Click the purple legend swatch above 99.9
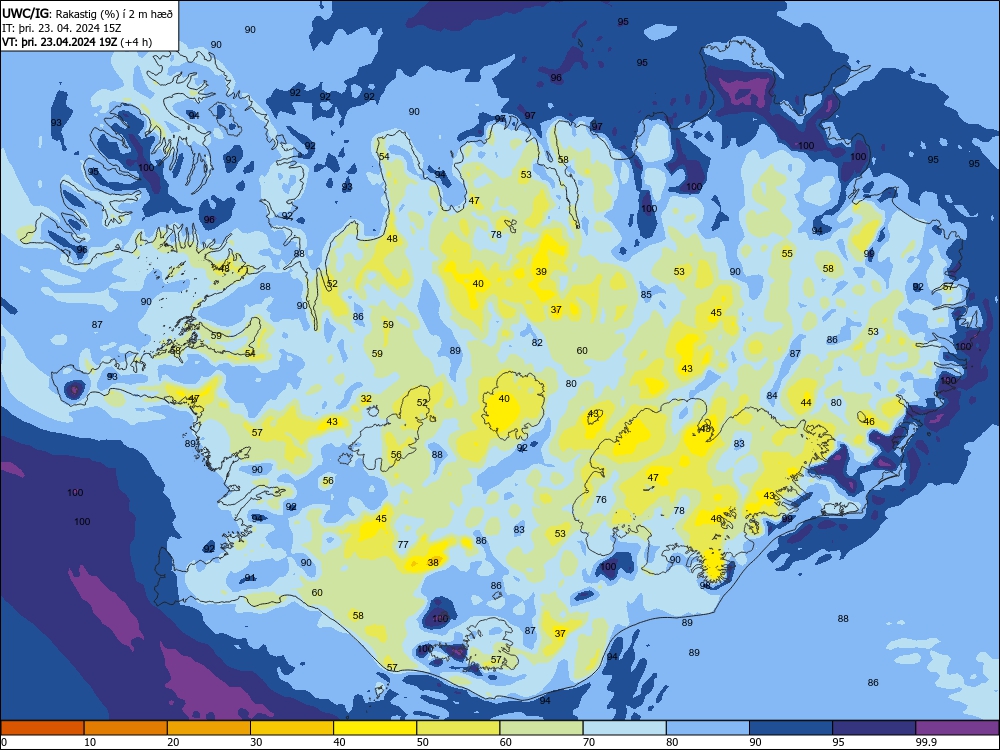 coord(957,728)
